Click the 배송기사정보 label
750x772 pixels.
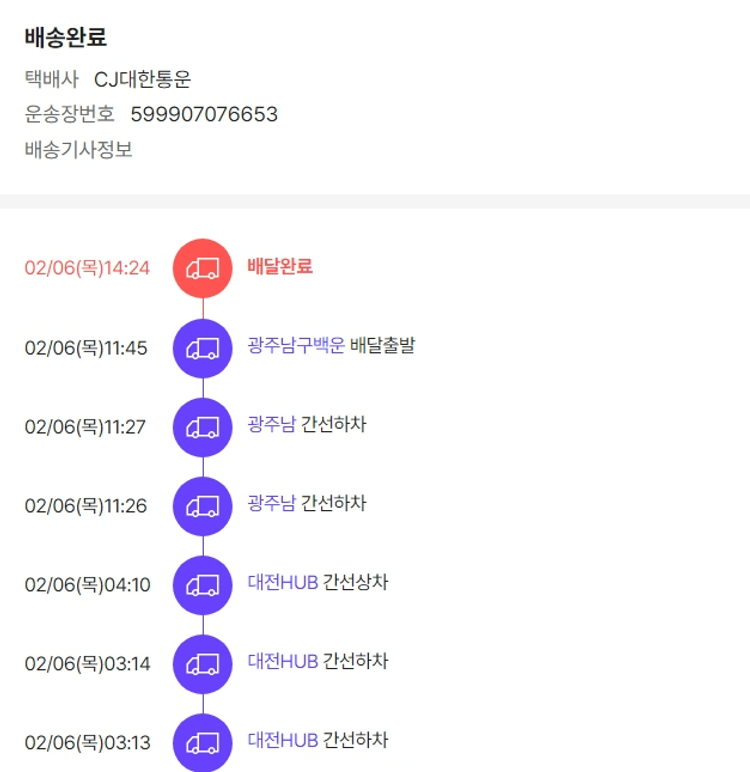tap(79, 150)
